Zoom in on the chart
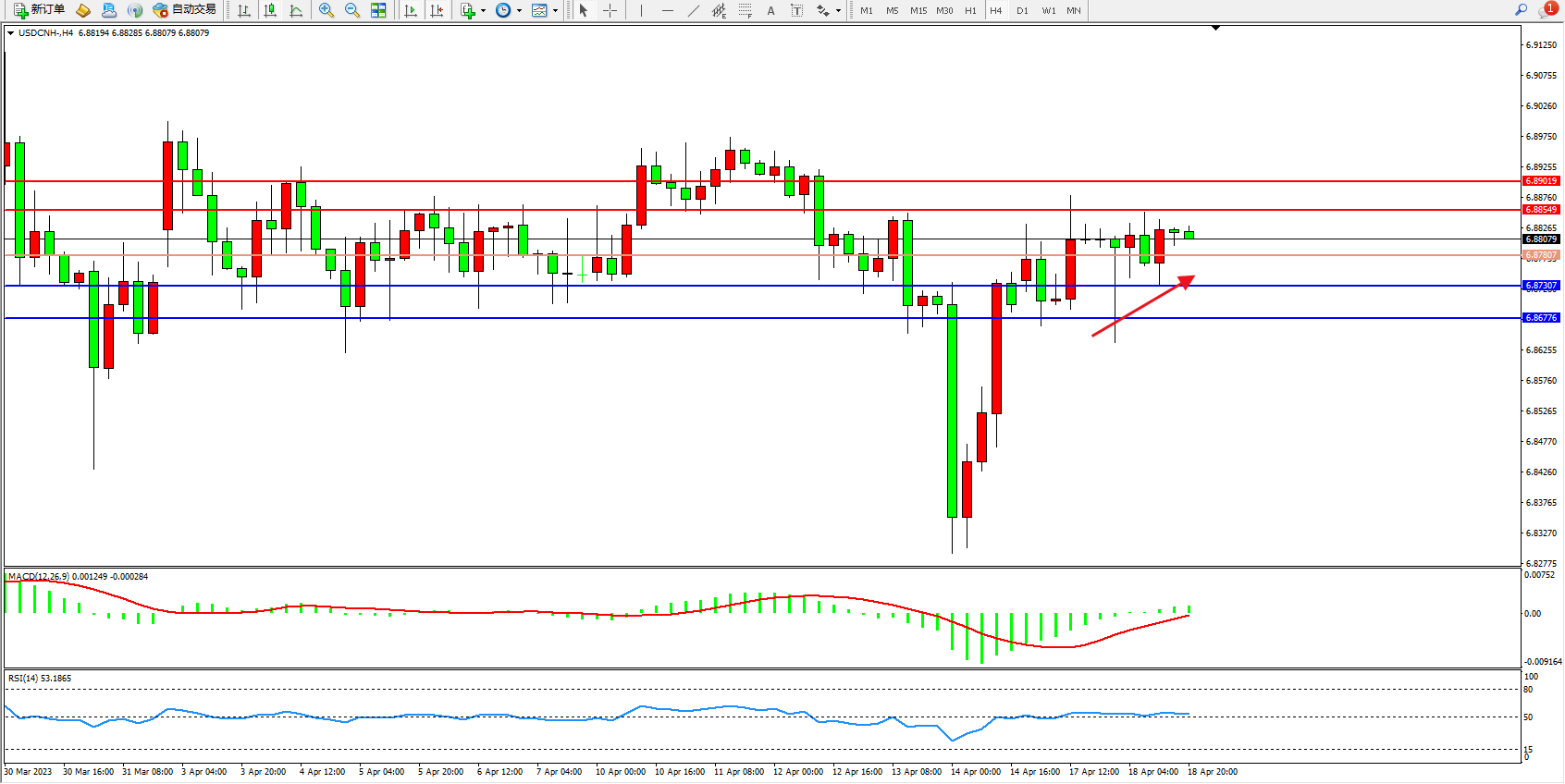The width and height of the screenshot is (1565, 784). coord(327,10)
